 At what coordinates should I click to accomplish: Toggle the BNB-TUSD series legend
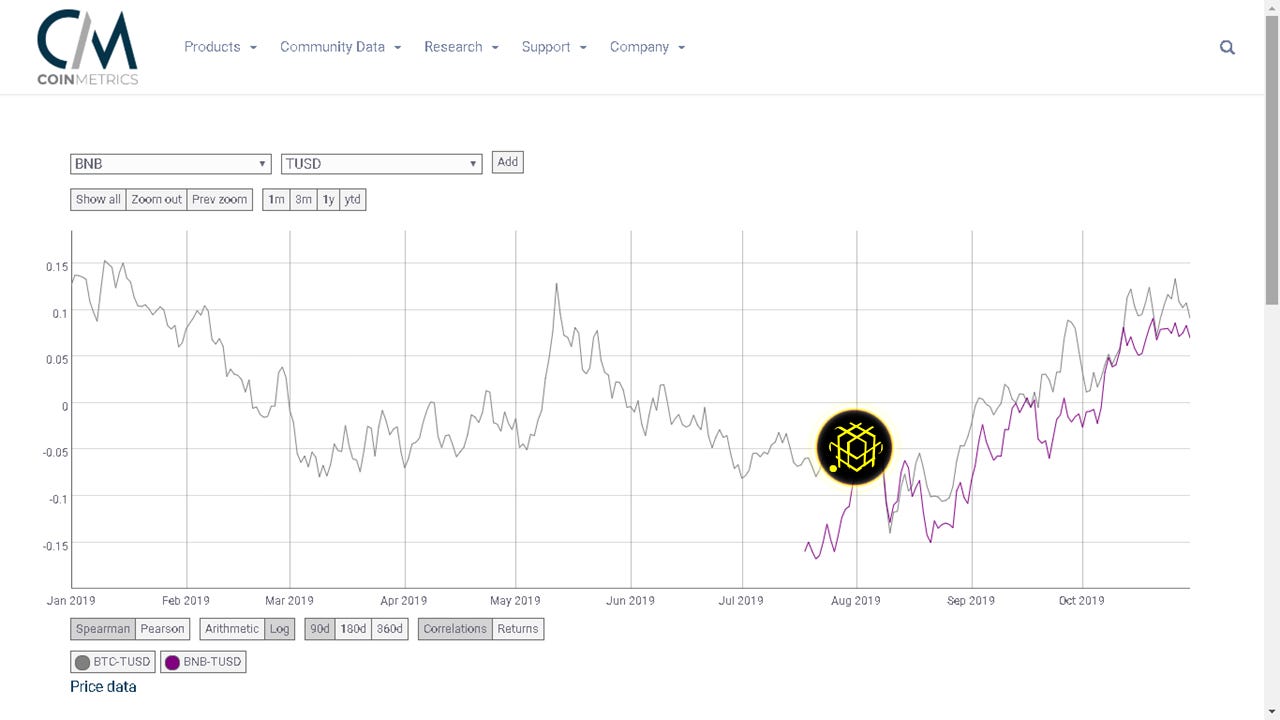pos(203,662)
